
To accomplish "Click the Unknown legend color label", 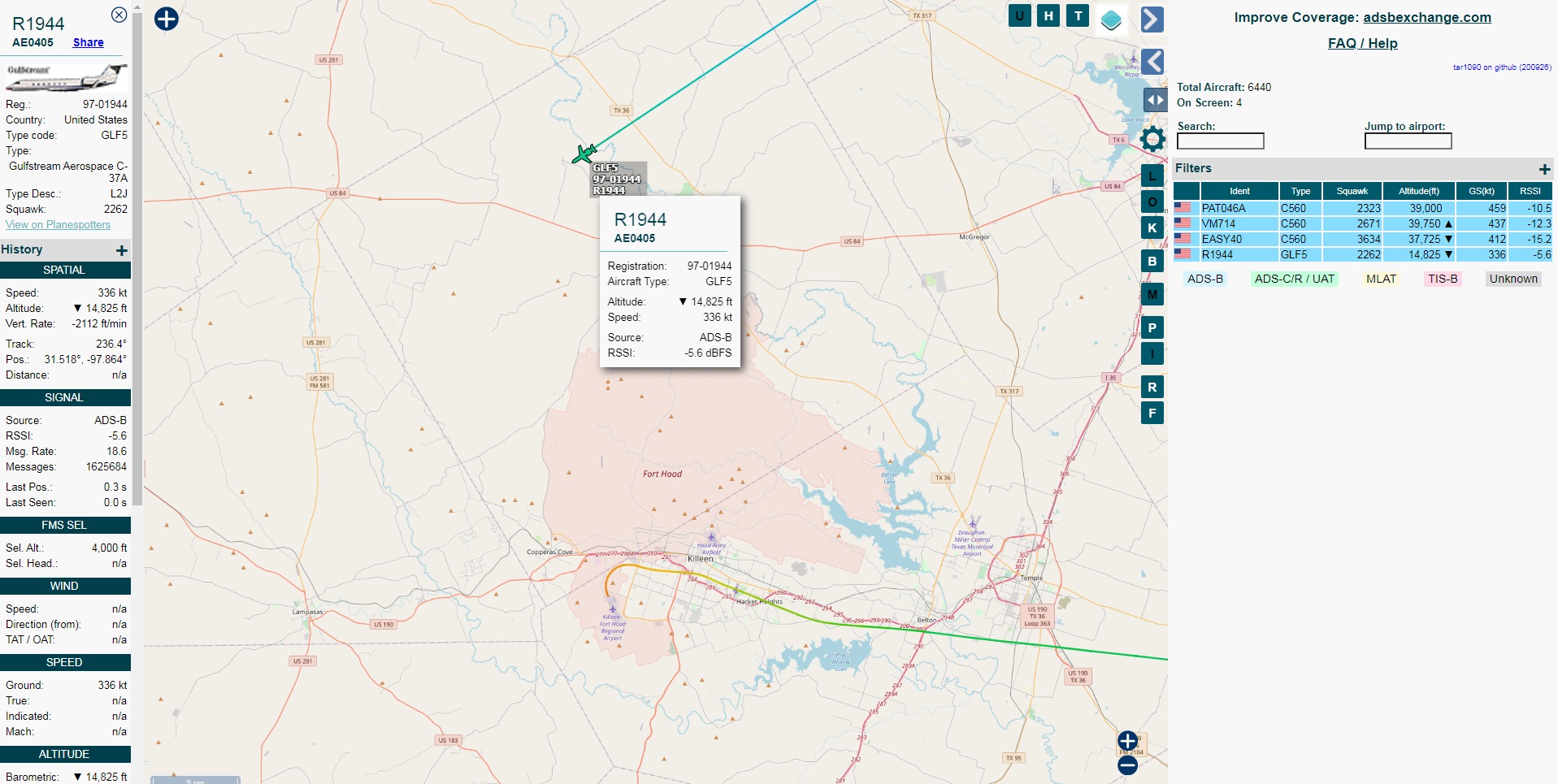I will click(1513, 279).
